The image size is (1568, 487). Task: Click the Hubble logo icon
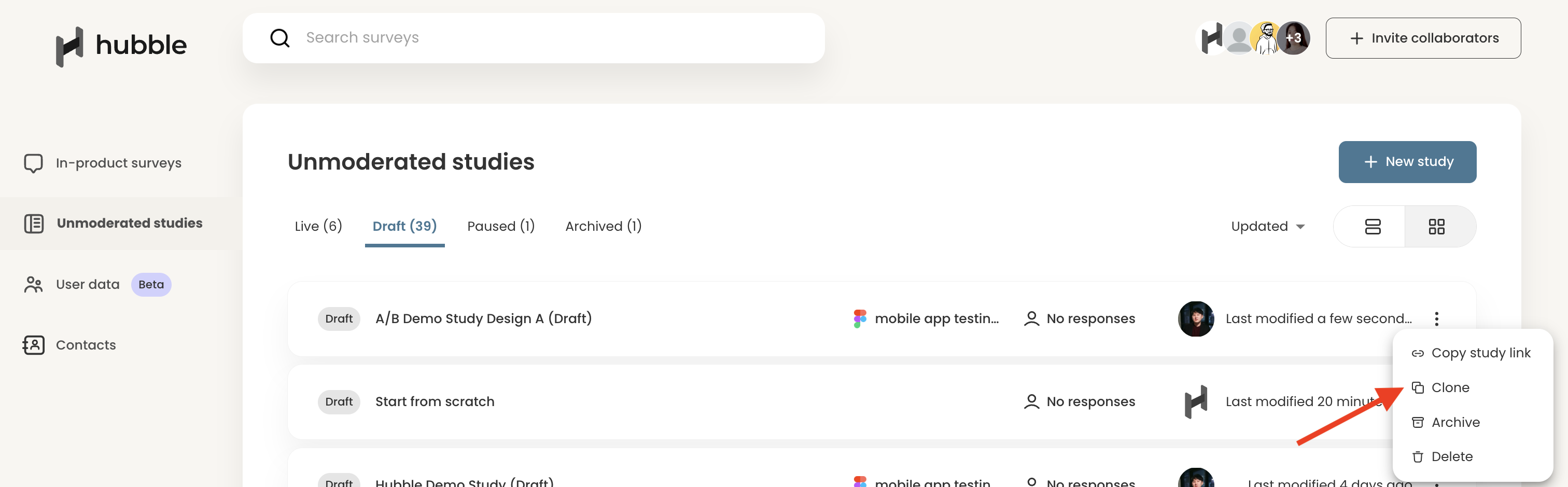tap(69, 46)
